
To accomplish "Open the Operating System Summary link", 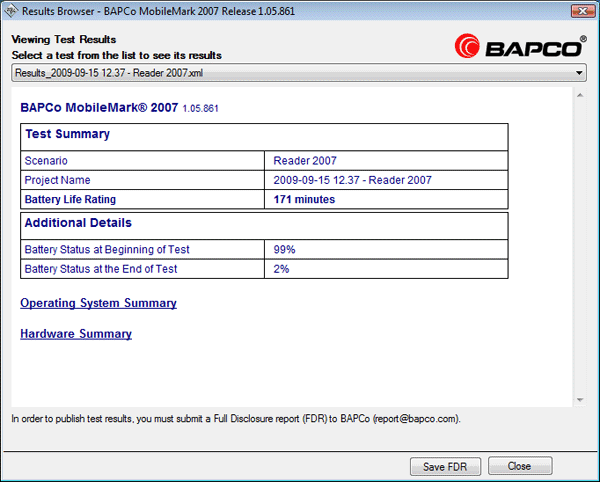I will click(98, 303).
